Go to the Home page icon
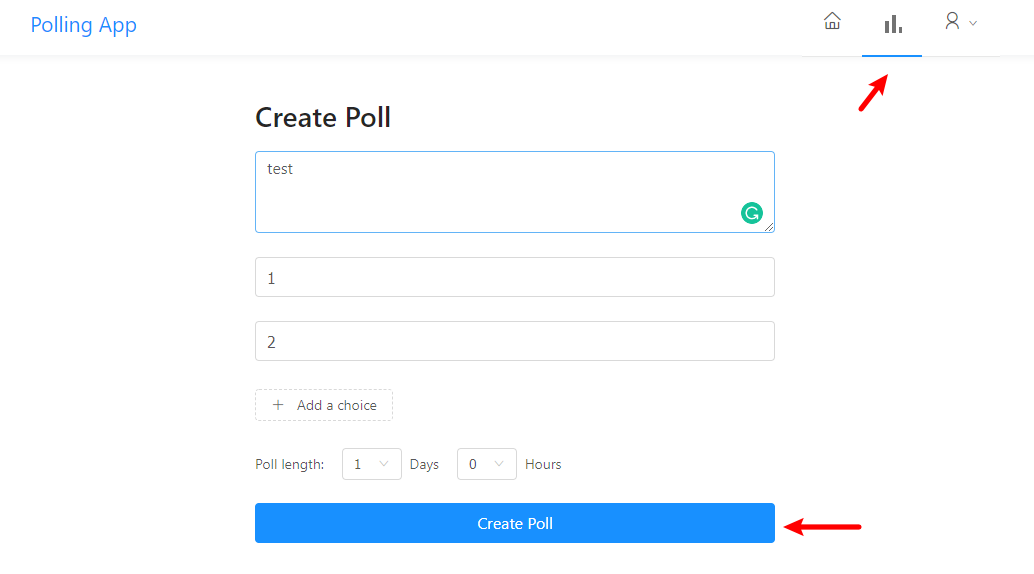 coord(832,22)
